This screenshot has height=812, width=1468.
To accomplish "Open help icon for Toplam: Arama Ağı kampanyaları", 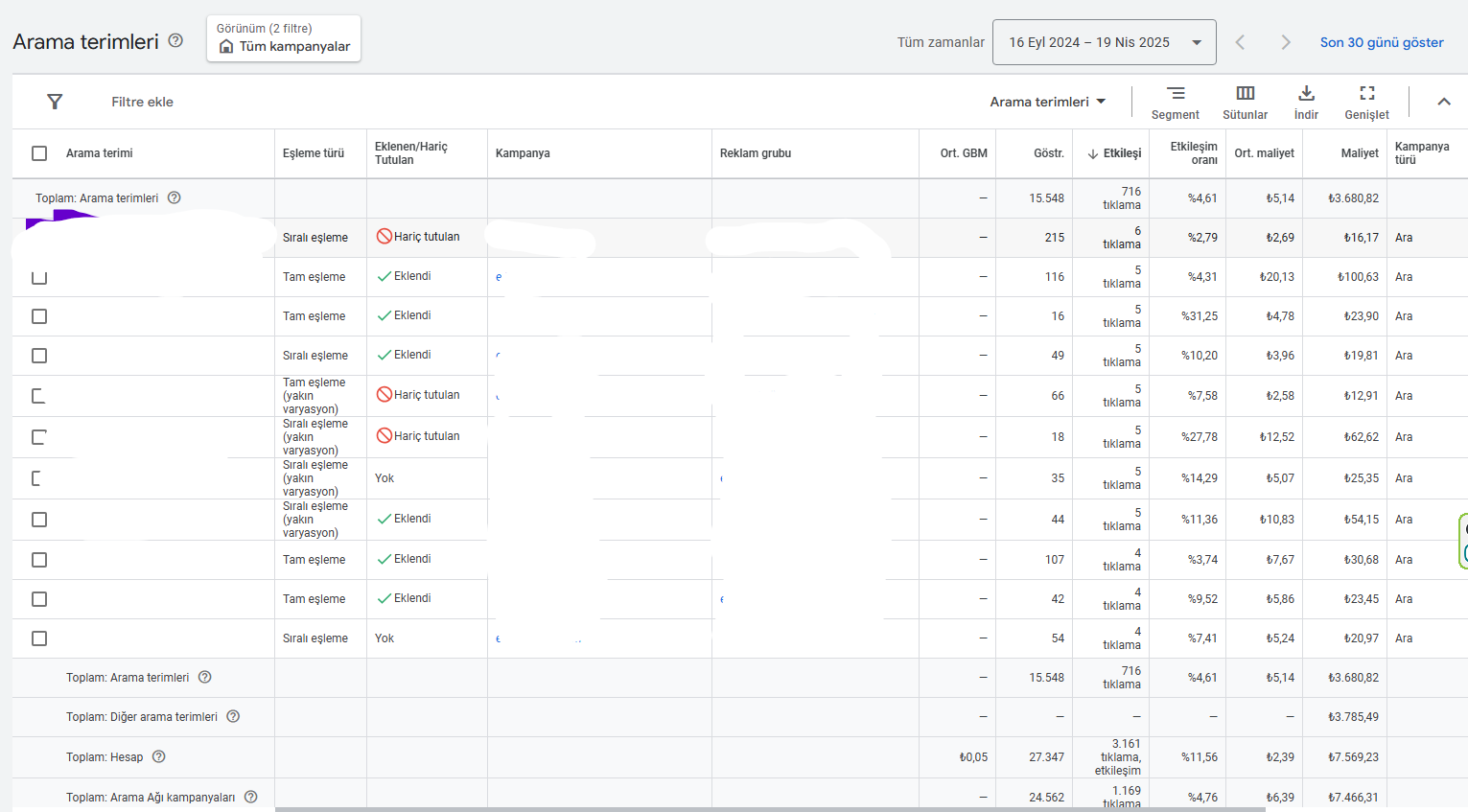I will click(x=251, y=797).
